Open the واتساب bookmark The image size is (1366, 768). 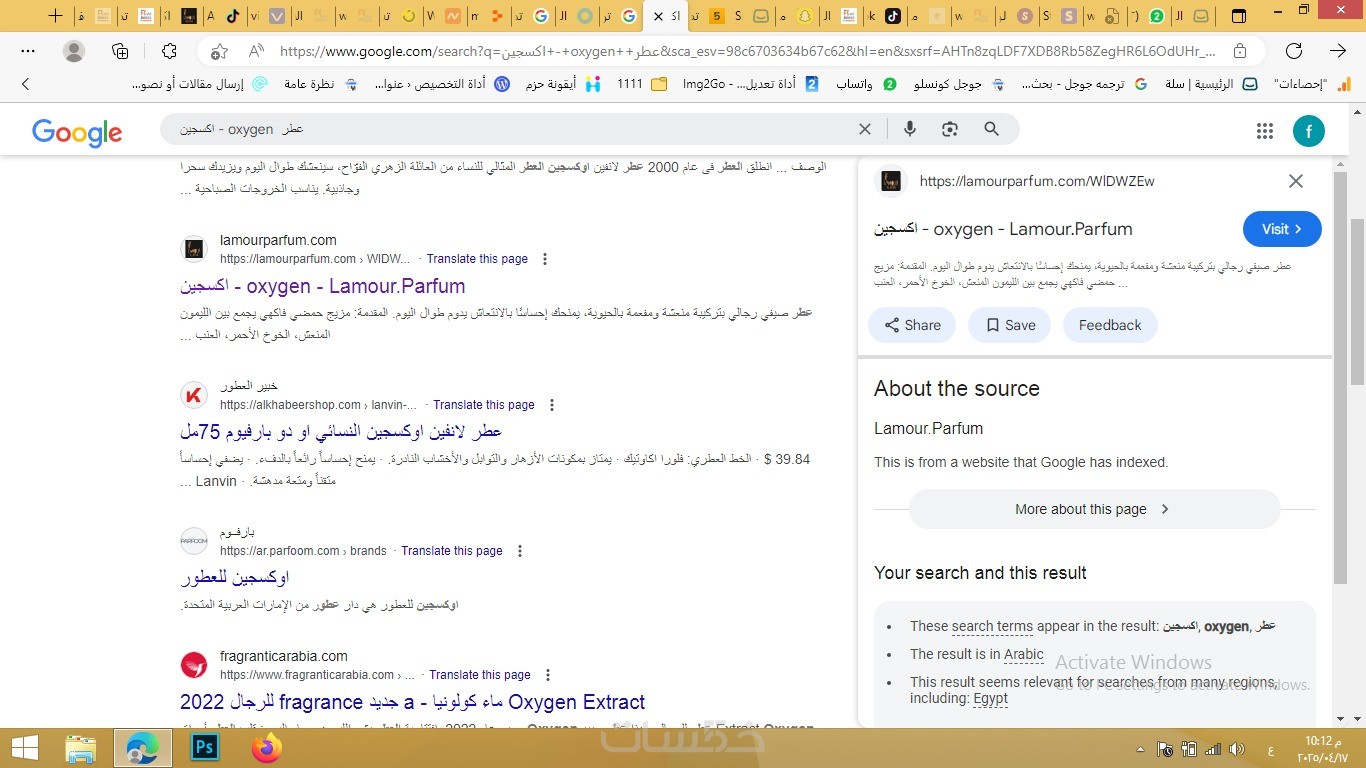point(866,84)
